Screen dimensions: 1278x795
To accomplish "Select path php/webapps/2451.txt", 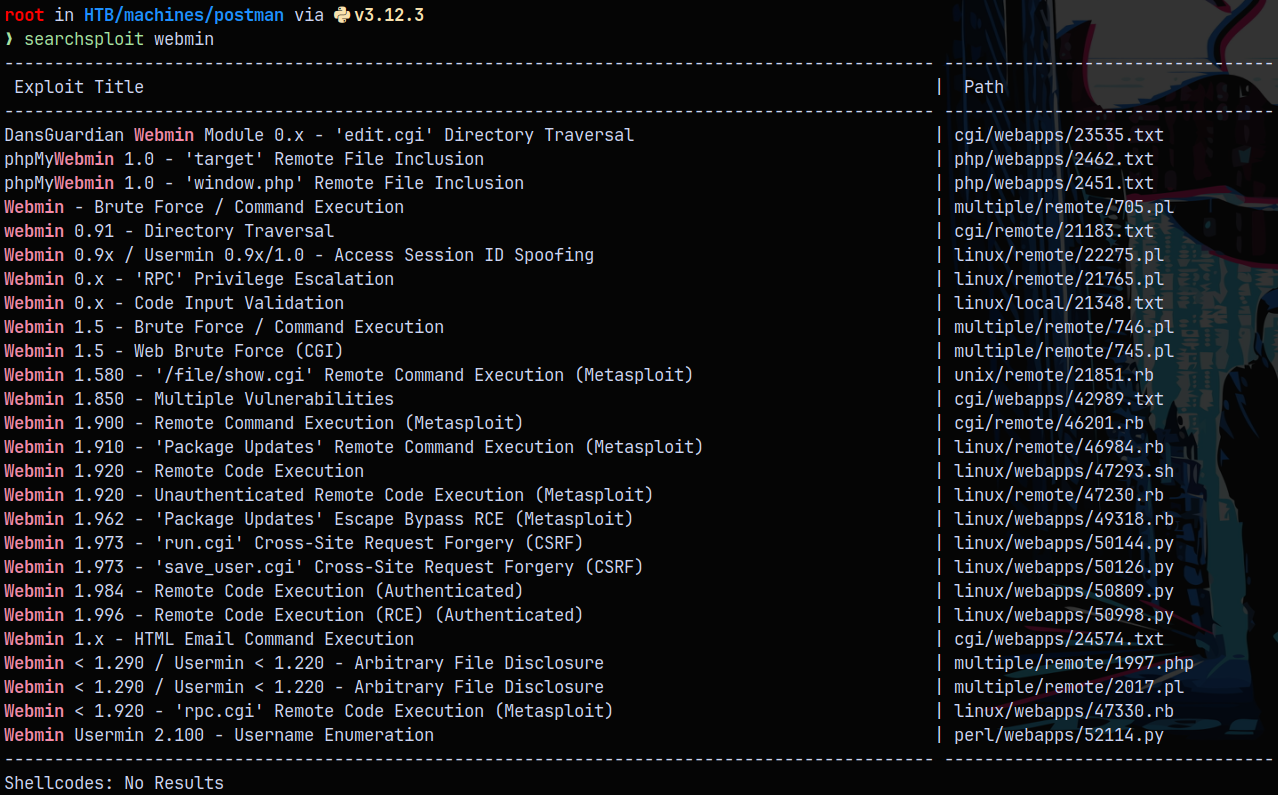I will tap(1054, 183).
